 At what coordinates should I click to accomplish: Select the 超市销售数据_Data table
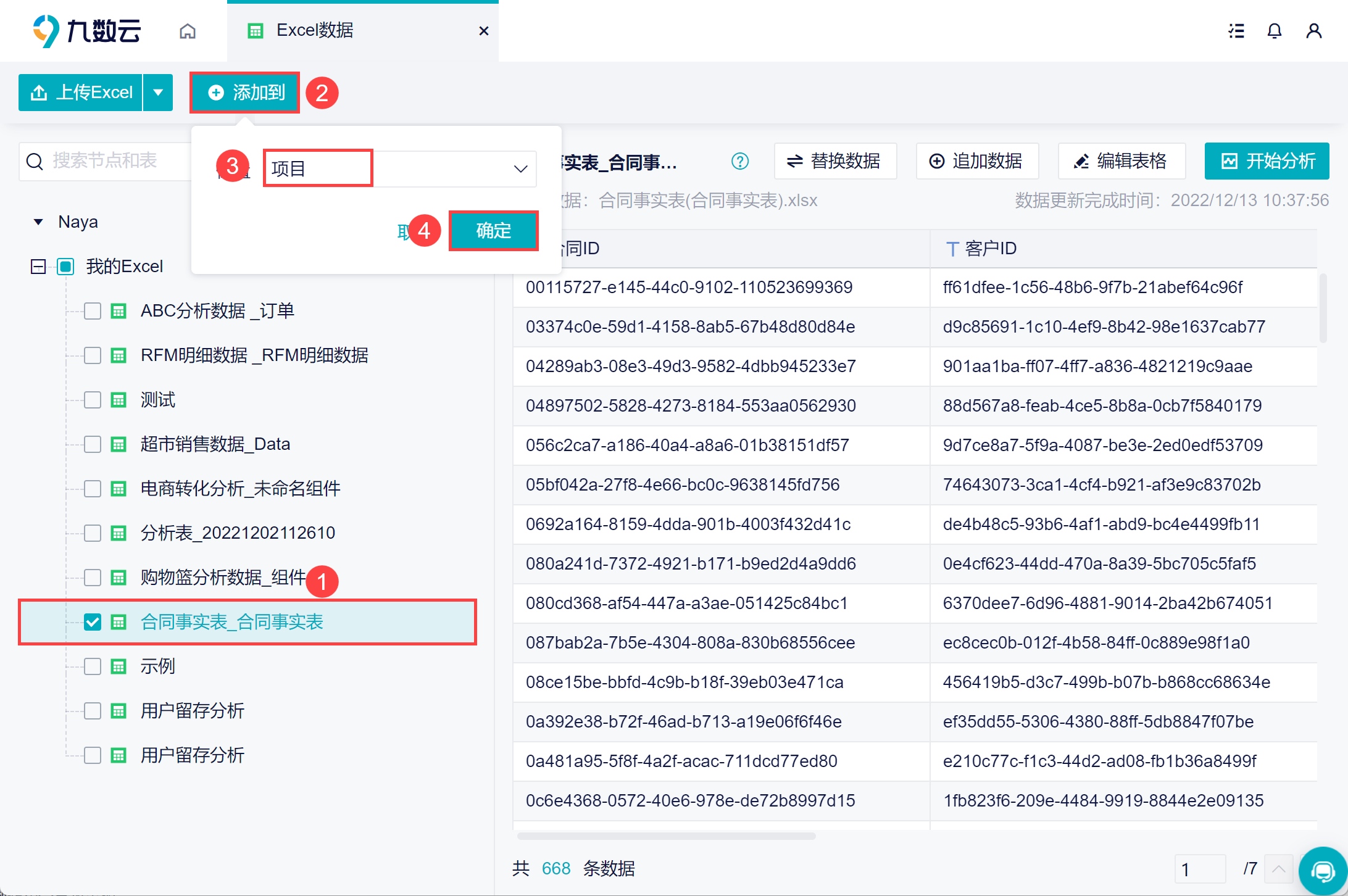(215, 444)
